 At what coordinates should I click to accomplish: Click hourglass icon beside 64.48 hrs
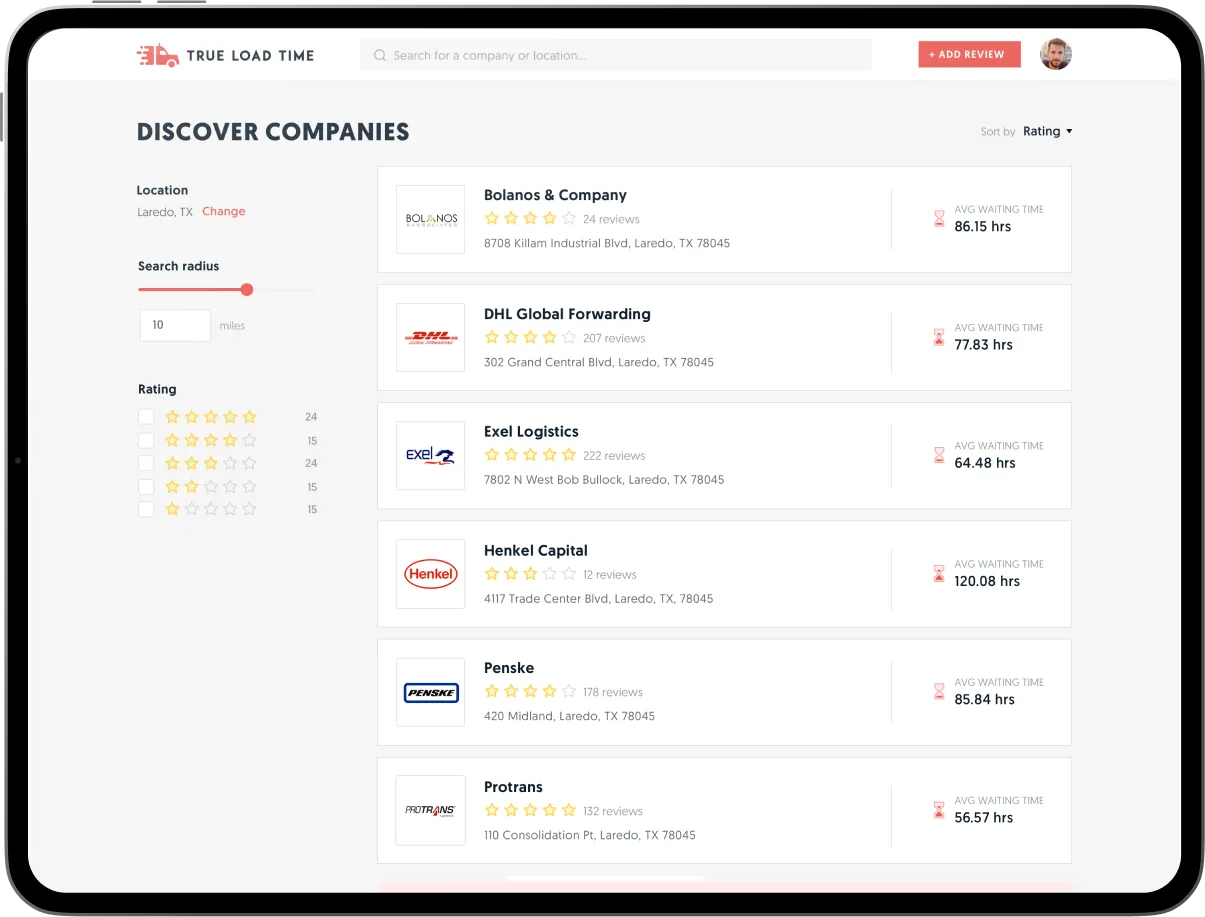939,455
